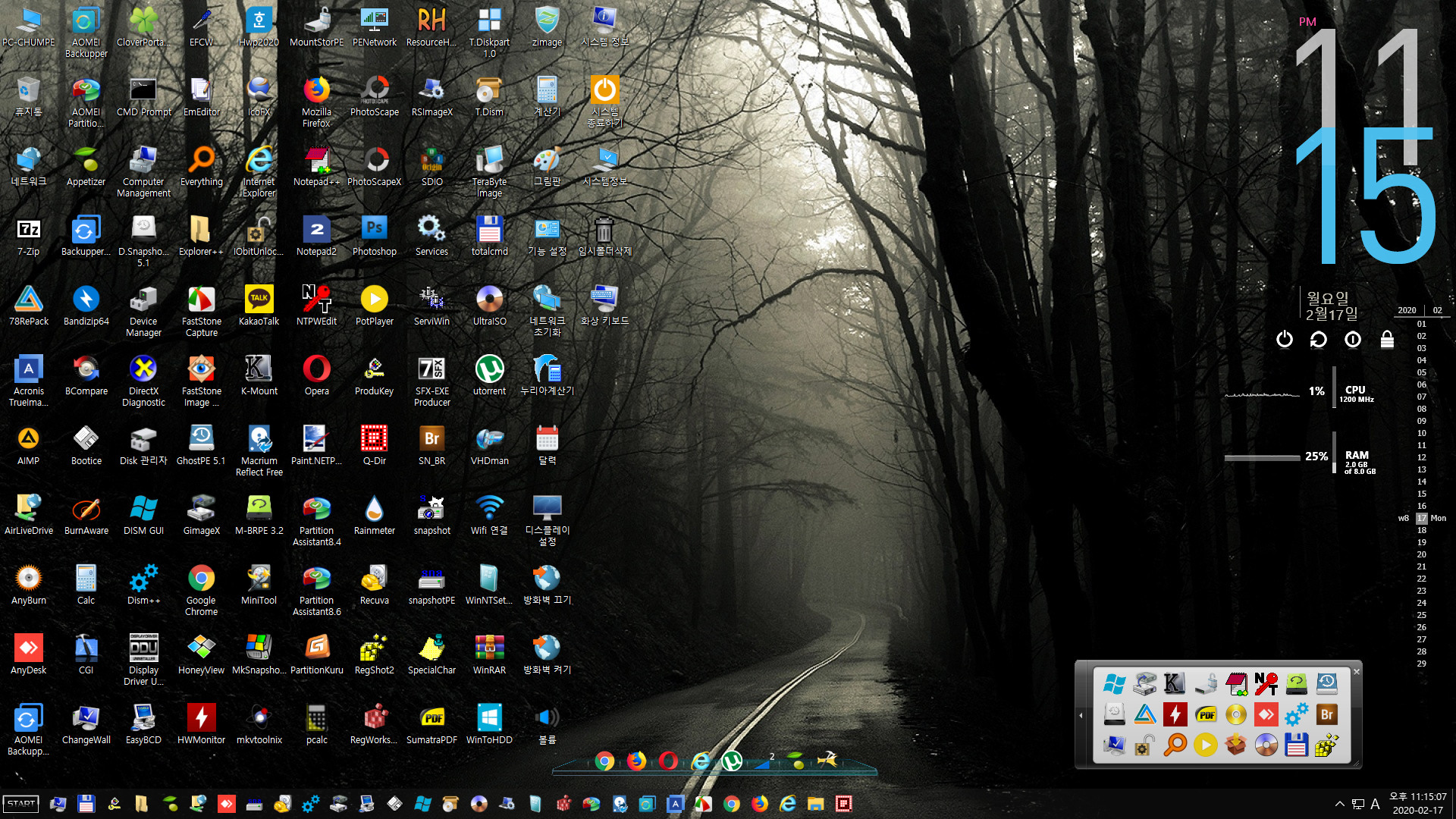
Task: Open TeraByte Image desktop icon
Action: (489, 171)
